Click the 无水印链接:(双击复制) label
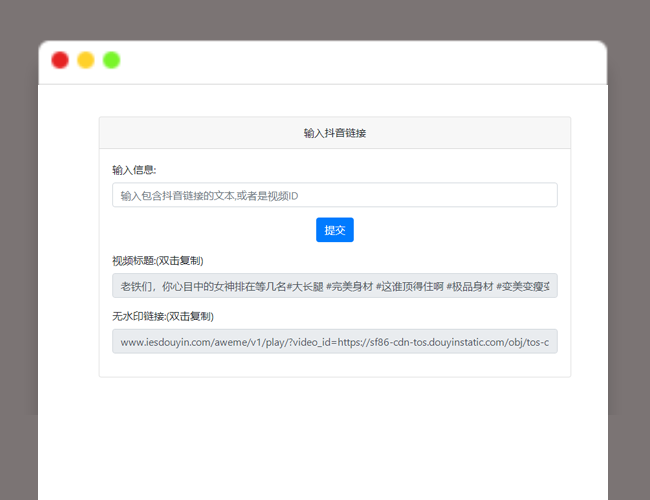 coord(162,316)
